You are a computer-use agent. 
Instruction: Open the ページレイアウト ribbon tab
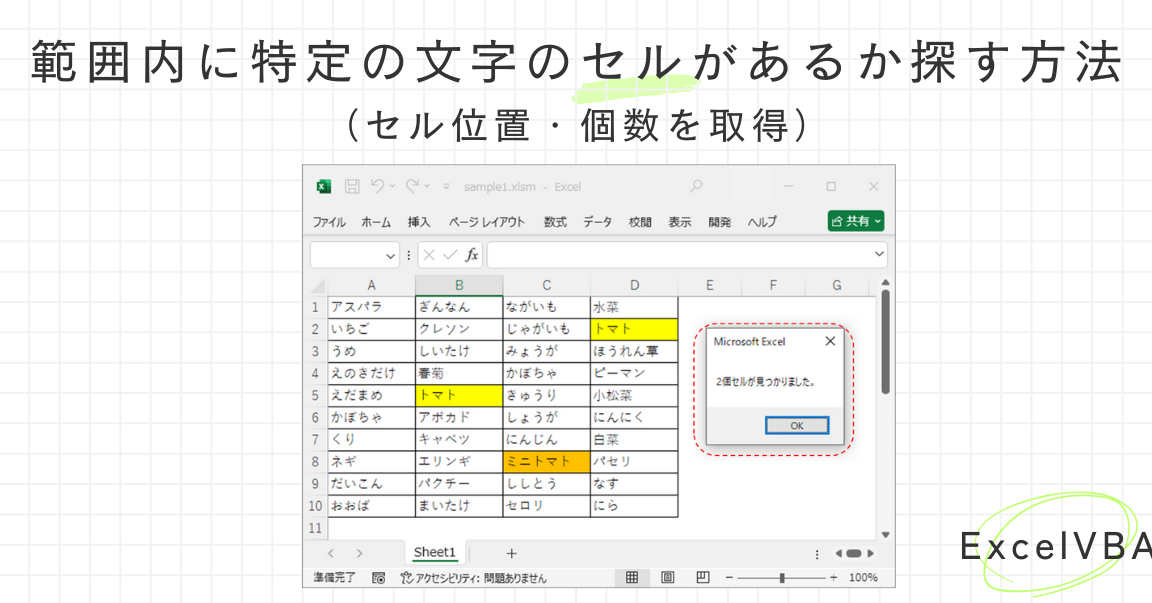click(x=486, y=222)
